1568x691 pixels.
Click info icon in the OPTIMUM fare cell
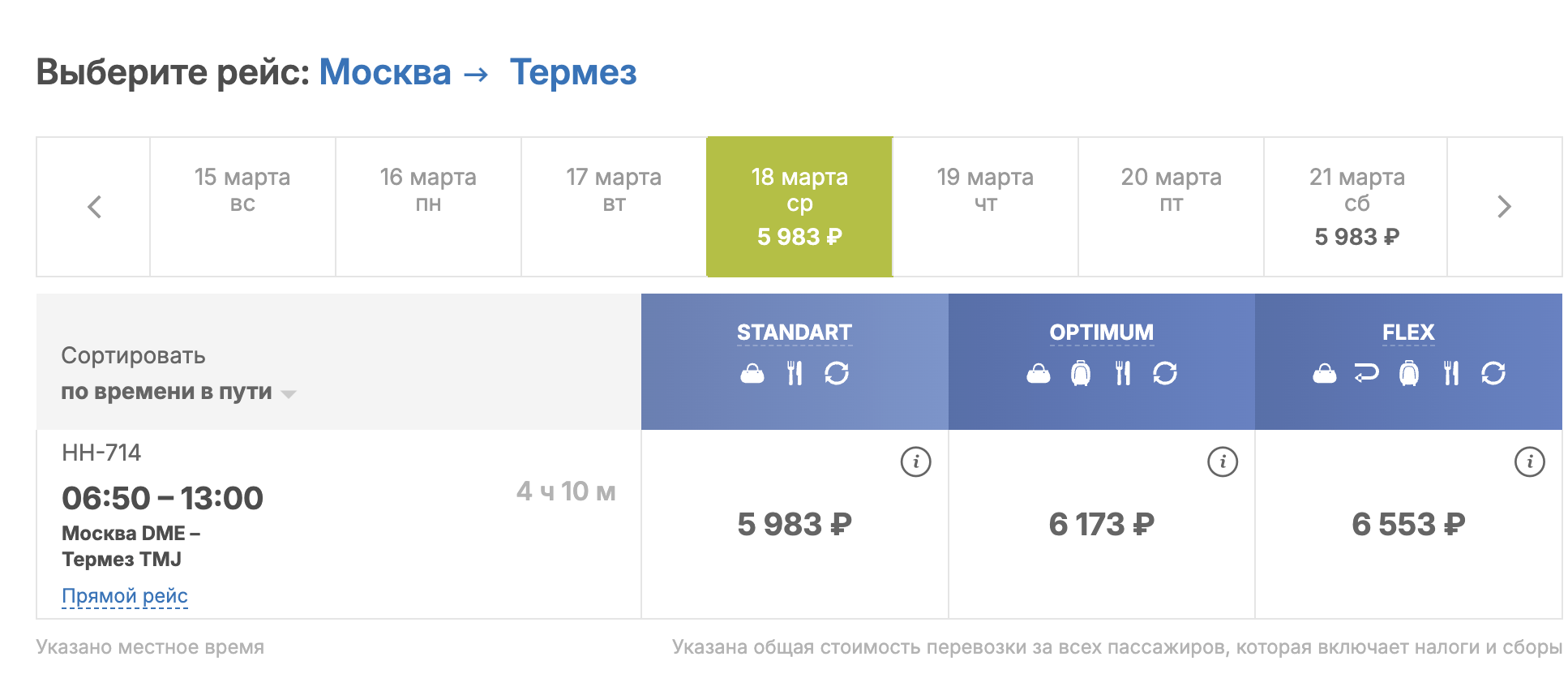pos(1222,462)
